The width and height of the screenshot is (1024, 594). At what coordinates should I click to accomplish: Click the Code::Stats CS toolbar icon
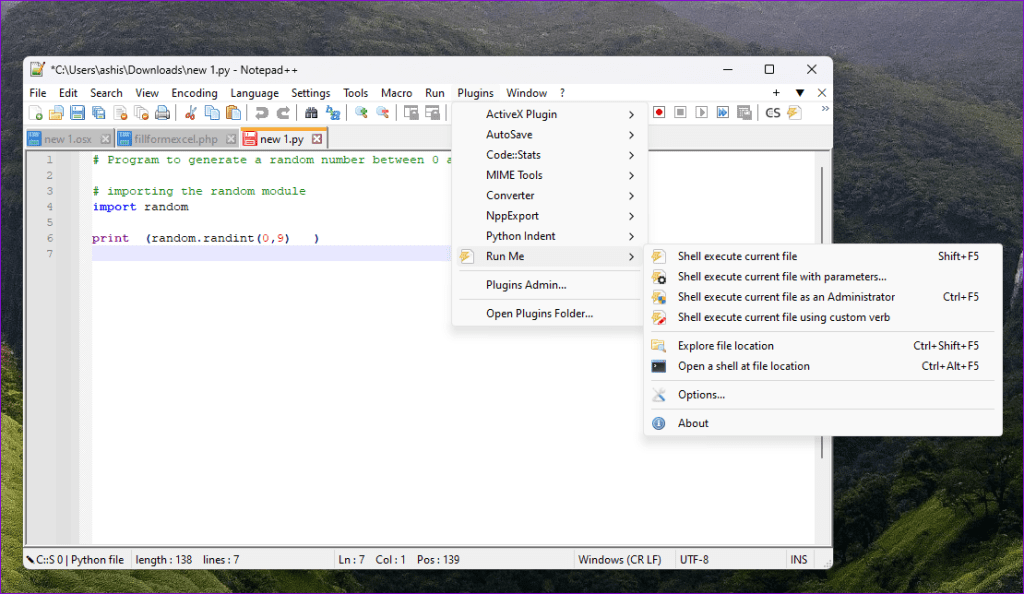pos(773,112)
